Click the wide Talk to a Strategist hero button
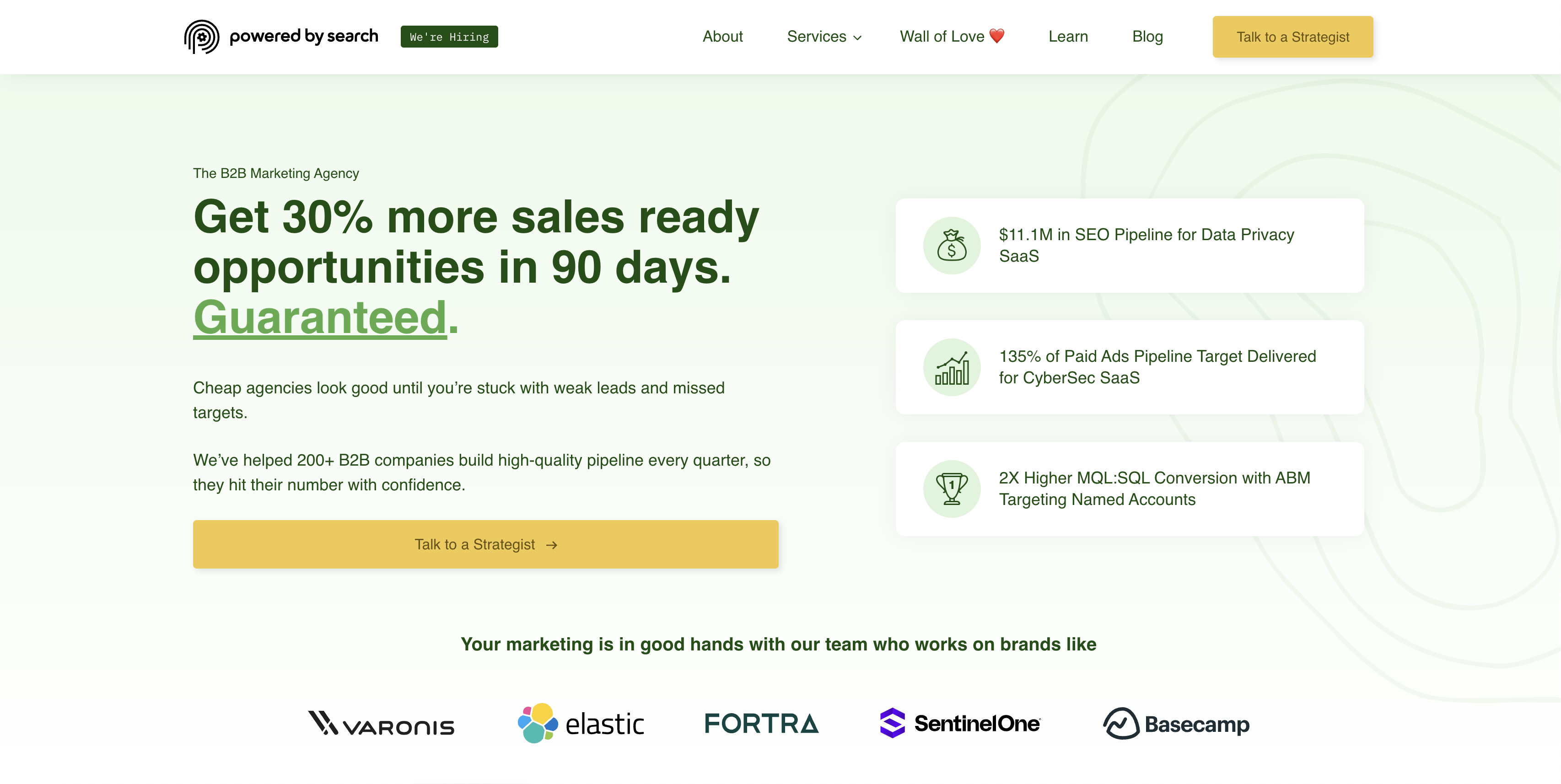 (x=485, y=544)
